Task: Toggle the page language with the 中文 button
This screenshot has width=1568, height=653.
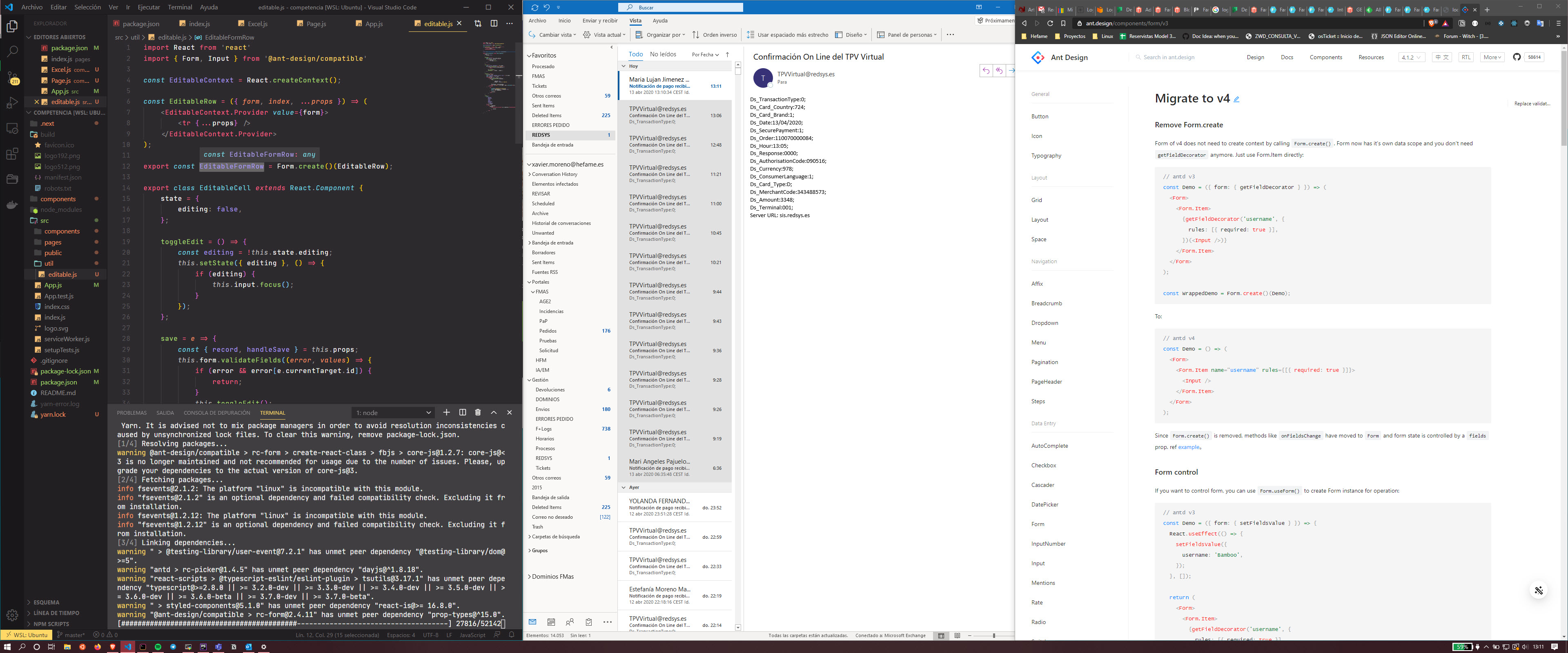Action: (1441, 57)
